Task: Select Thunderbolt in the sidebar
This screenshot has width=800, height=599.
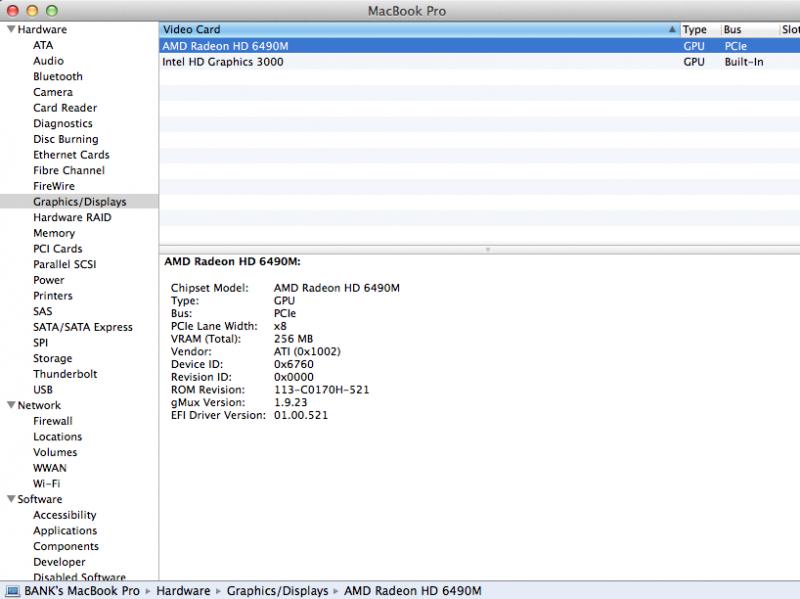Action: tap(65, 374)
